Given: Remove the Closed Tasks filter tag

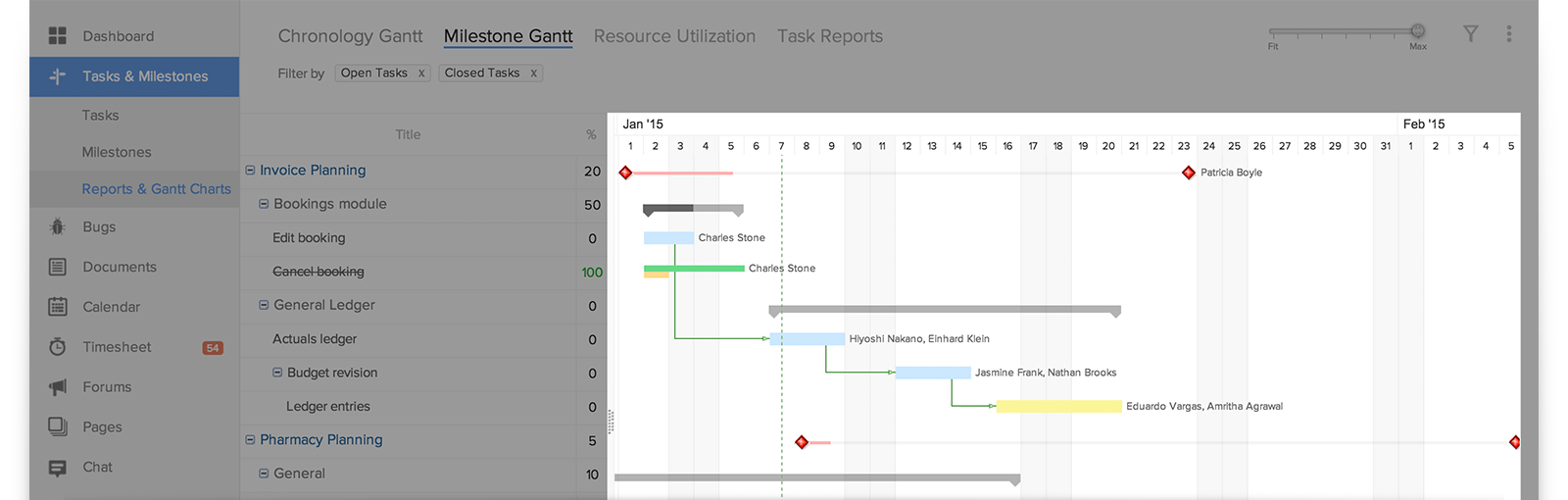Looking at the screenshot, I should [x=533, y=74].
